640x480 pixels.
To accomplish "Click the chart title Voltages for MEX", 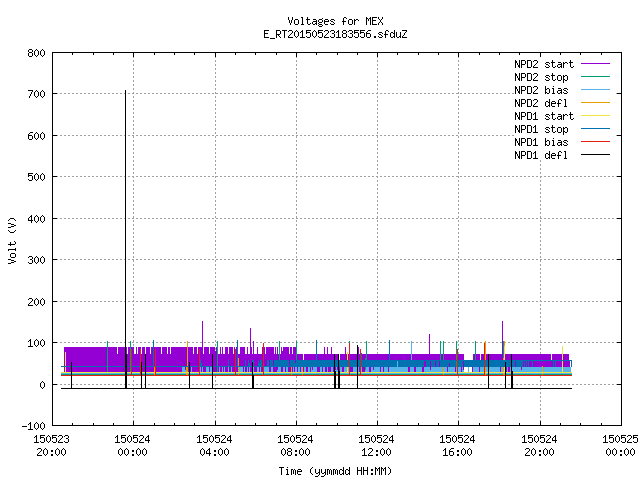I will click(335, 21).
